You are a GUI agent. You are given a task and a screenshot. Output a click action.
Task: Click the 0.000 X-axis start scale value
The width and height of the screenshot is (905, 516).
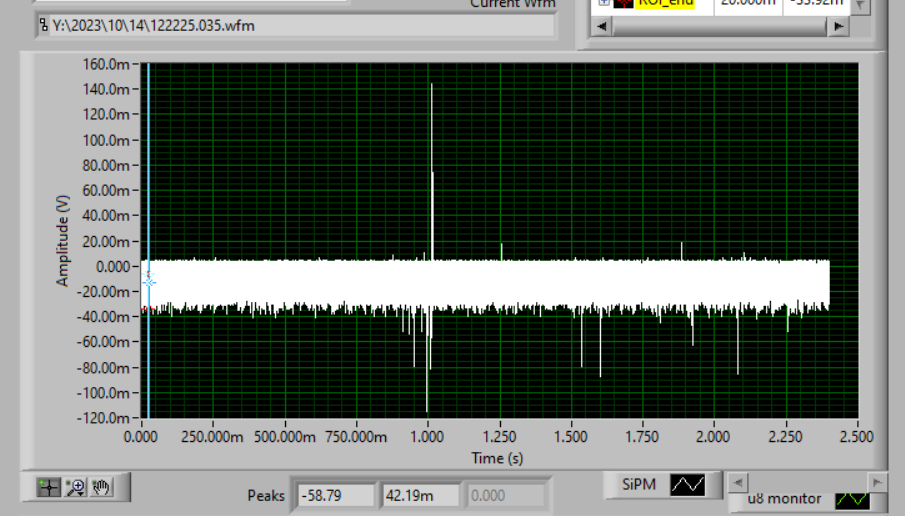(x=141, y=436)
